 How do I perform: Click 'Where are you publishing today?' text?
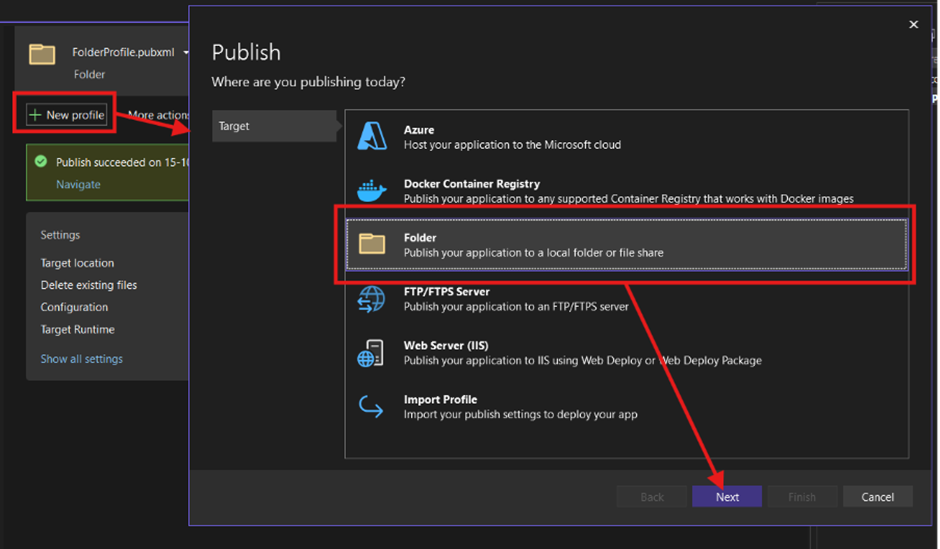pyautogui.click(x=308, y=82)
